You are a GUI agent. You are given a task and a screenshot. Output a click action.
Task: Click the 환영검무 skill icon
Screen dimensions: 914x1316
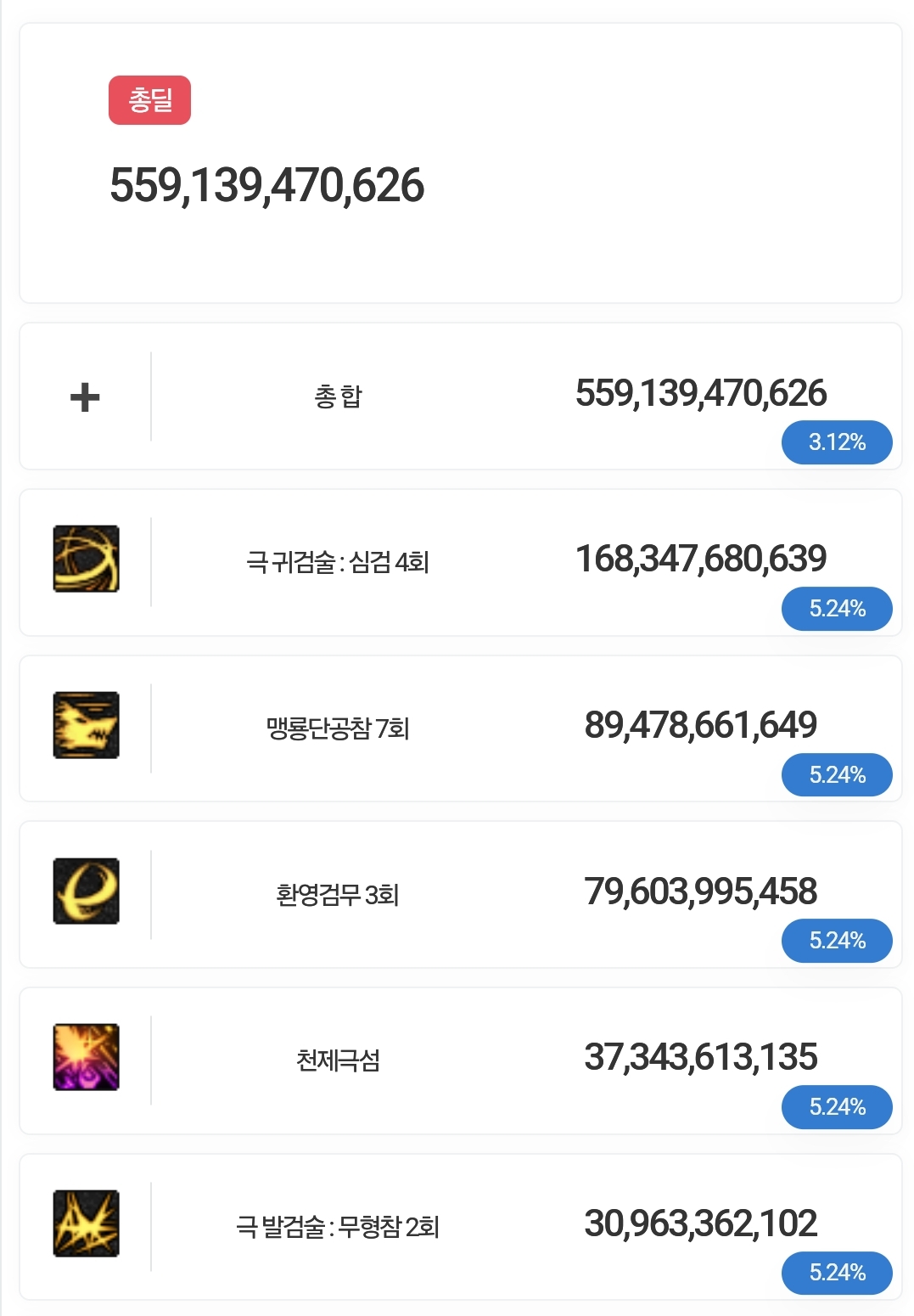click(86, 891)
